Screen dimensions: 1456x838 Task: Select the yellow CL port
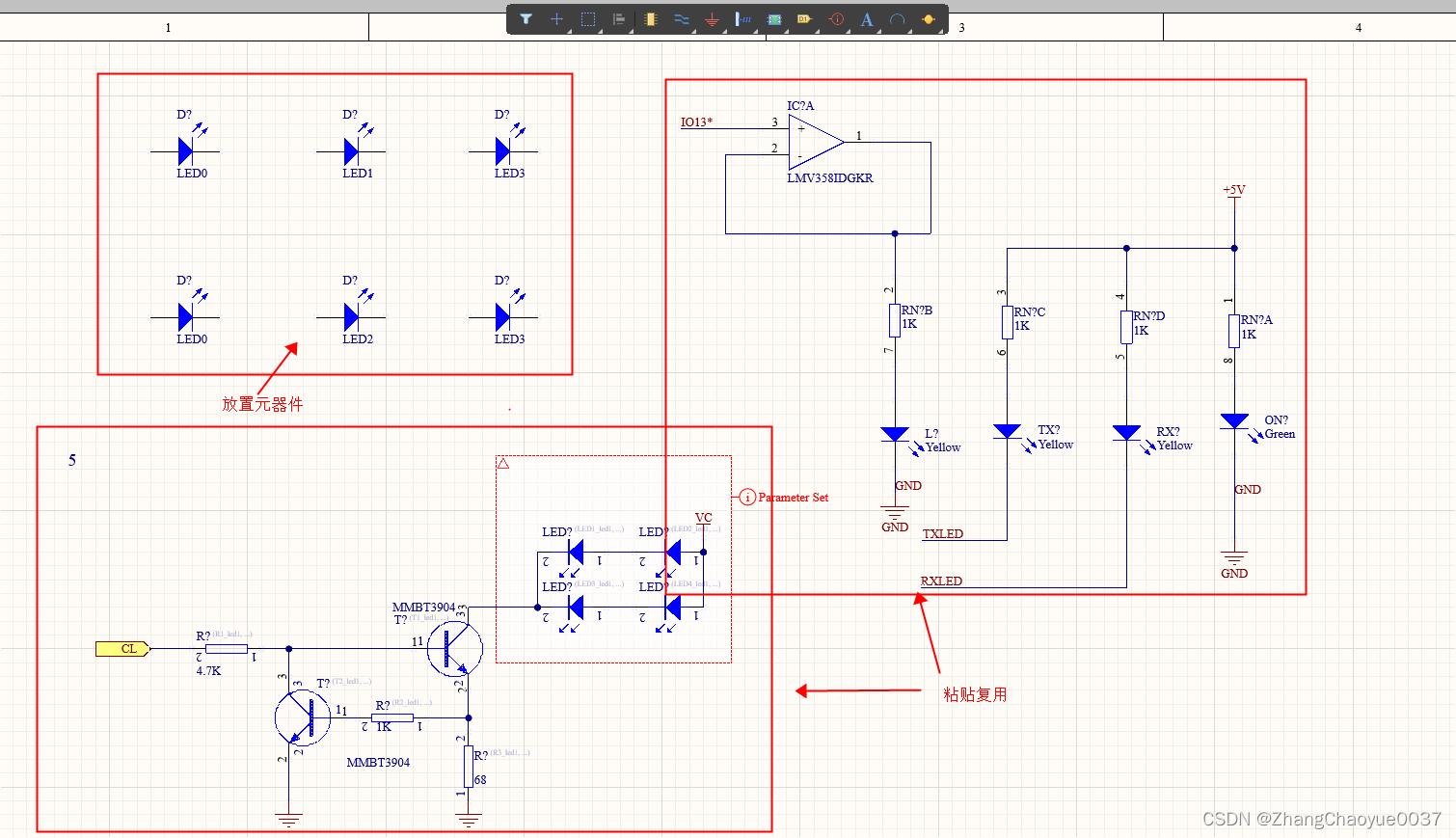(x=123, y=649)
